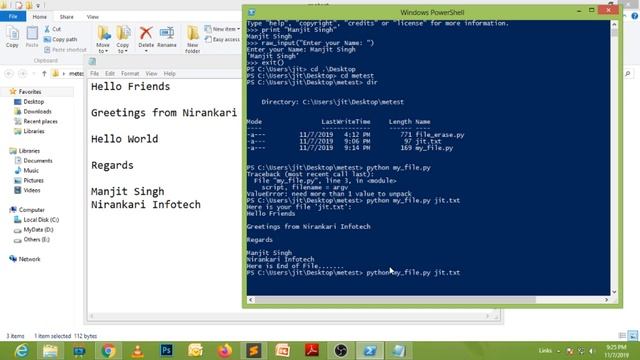Switch to PowerShell via taskbar icon
Image resolution: width=640 pixels, height=360 pixels.
(x=370, y=351)
